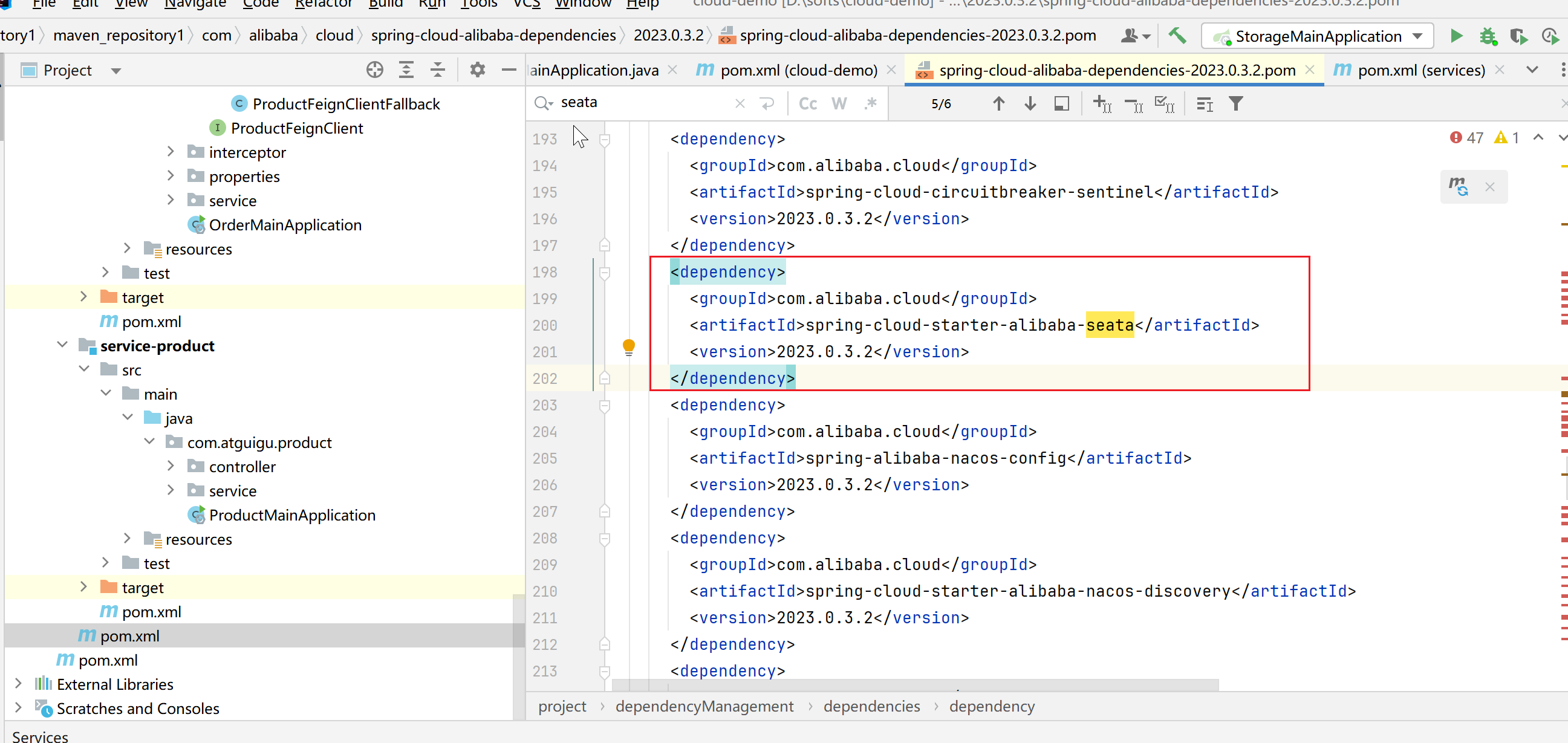Click dependencyManagement breadcrumb
Image resolution: width=1568 pixels, height=743 pixels.
704,706
